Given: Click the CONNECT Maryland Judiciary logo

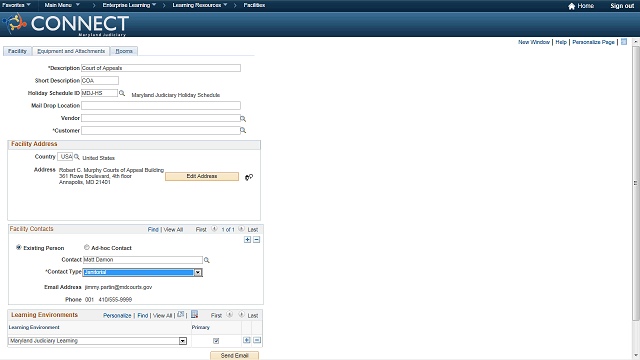Looking at the screenshot, I should pyautogui.click(x=67, y=24).
